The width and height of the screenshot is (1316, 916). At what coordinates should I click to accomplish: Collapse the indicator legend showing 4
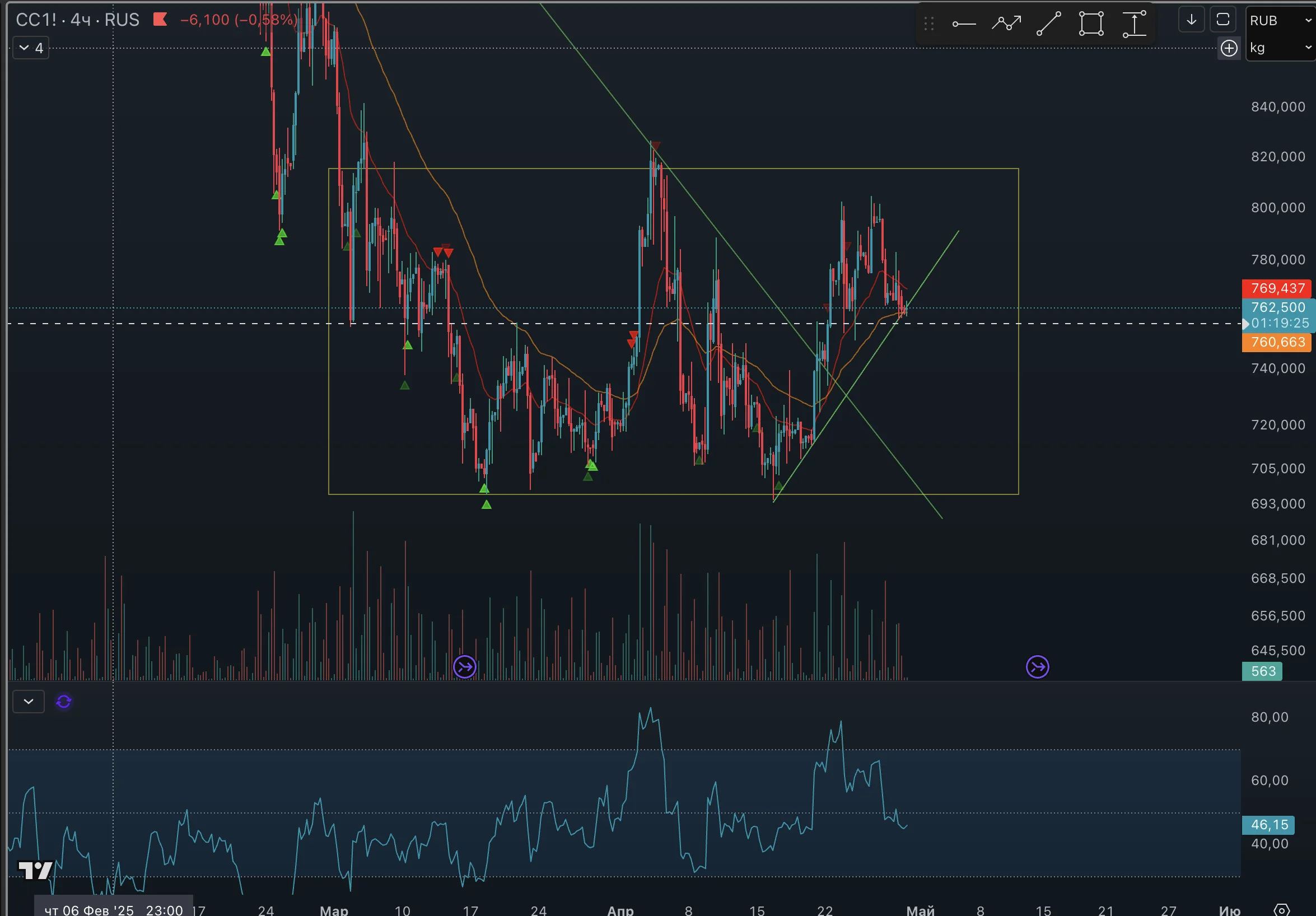coord(31,48)
